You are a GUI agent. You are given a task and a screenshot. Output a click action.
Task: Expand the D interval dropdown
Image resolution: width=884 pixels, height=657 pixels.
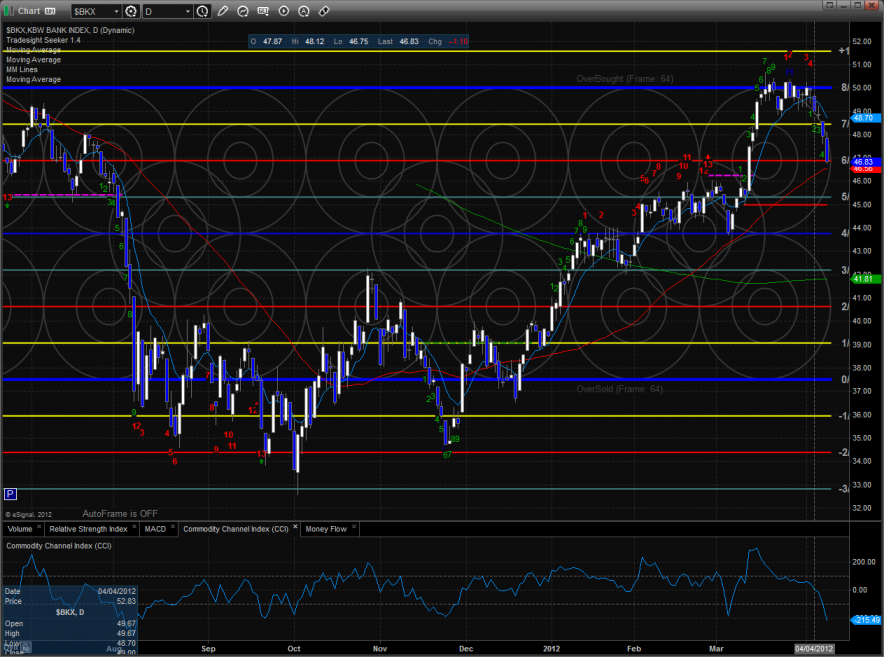(188, 11)
